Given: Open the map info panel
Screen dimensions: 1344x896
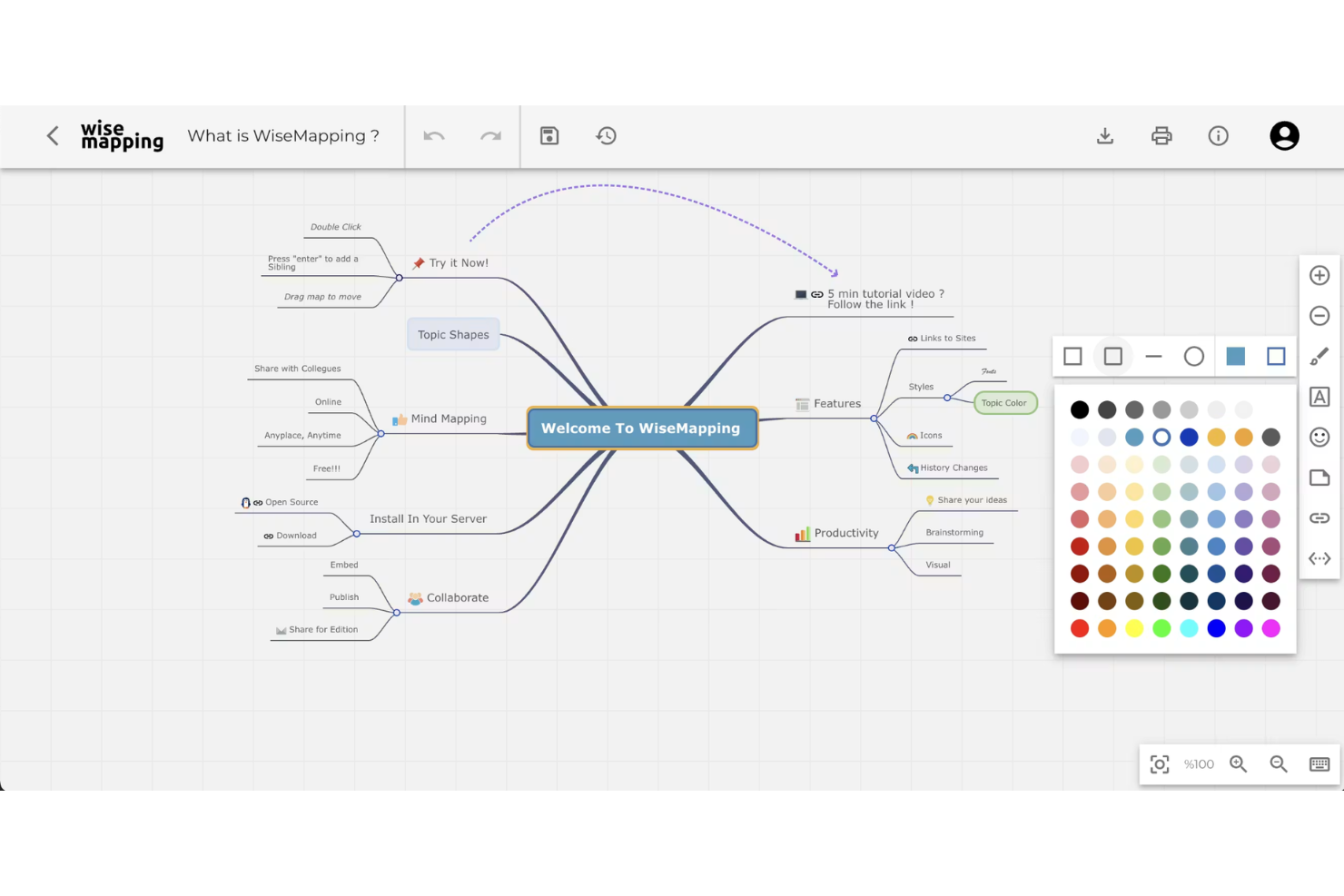Looking at the screenshot, I should 1219,136.
